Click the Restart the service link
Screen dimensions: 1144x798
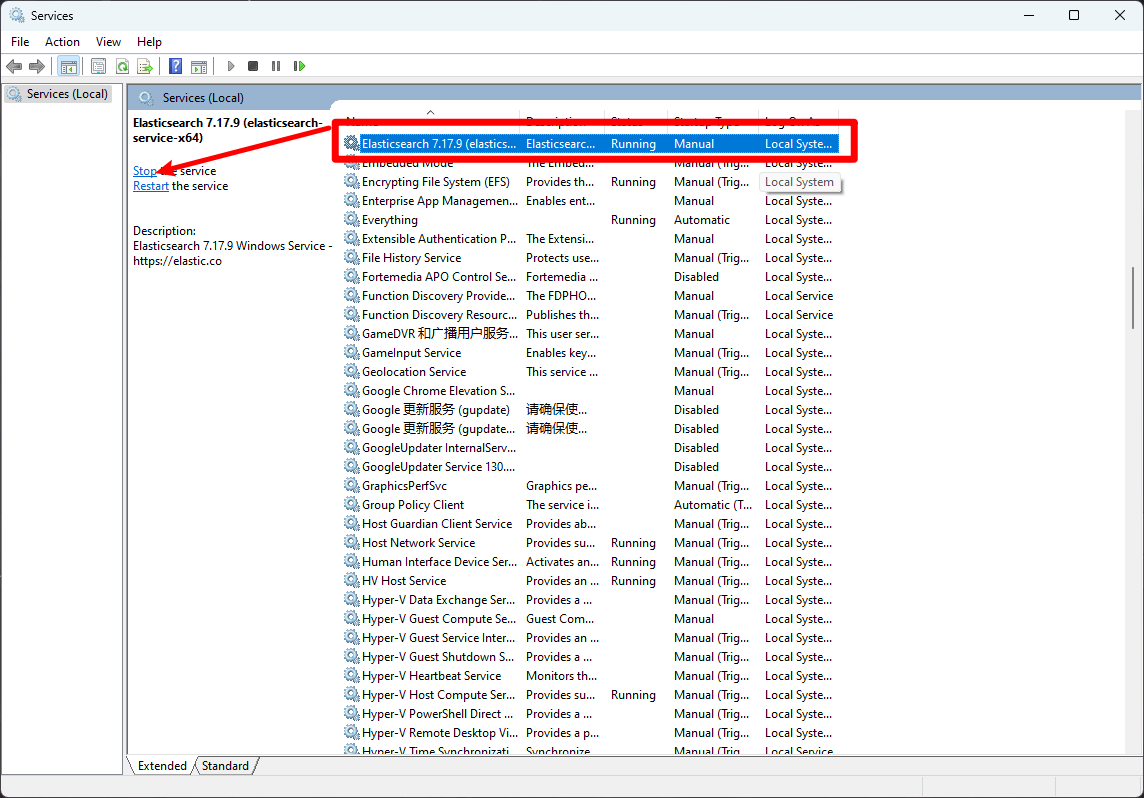tap(151, 186)
